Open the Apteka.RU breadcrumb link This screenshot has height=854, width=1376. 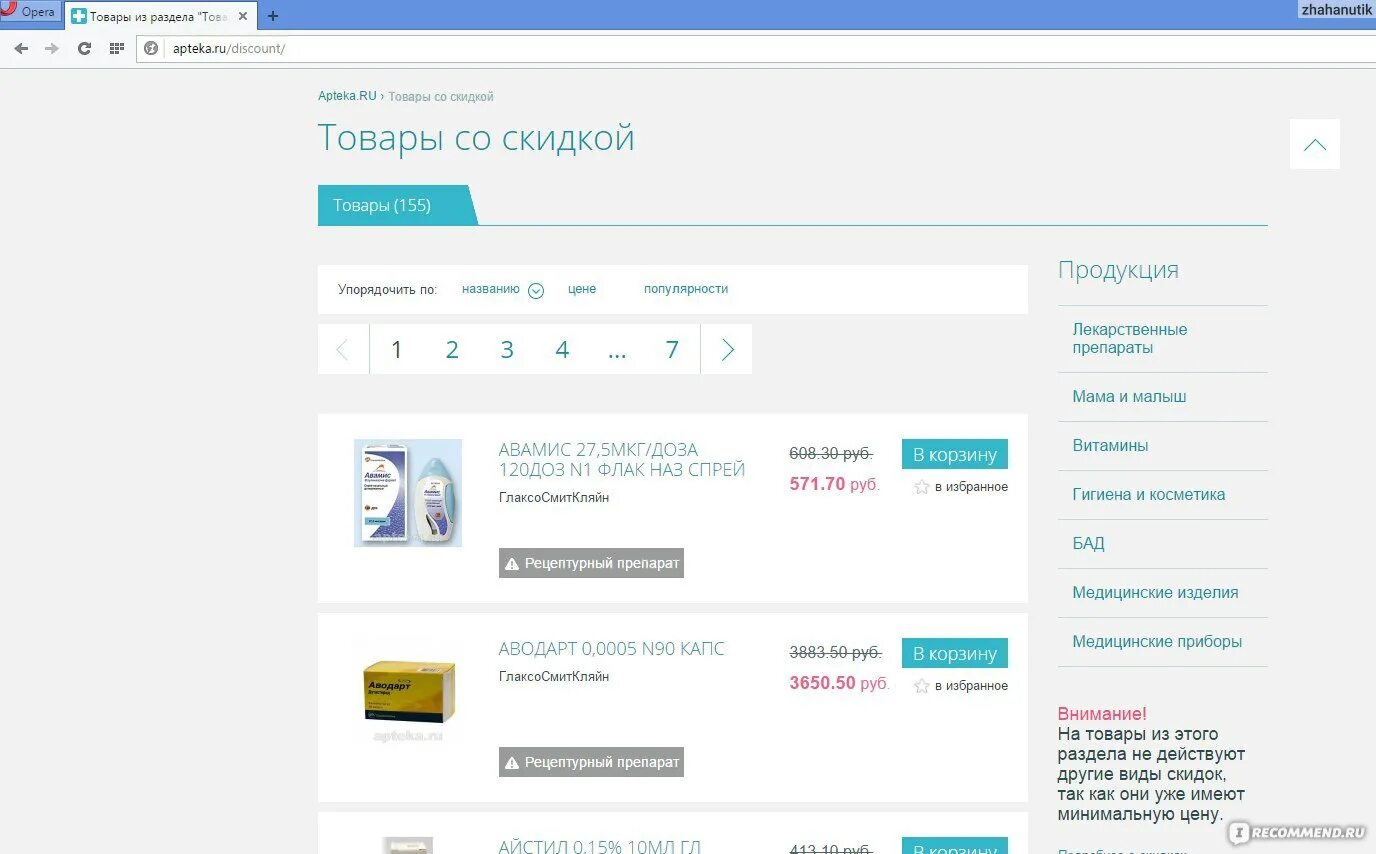coord(347,96)
